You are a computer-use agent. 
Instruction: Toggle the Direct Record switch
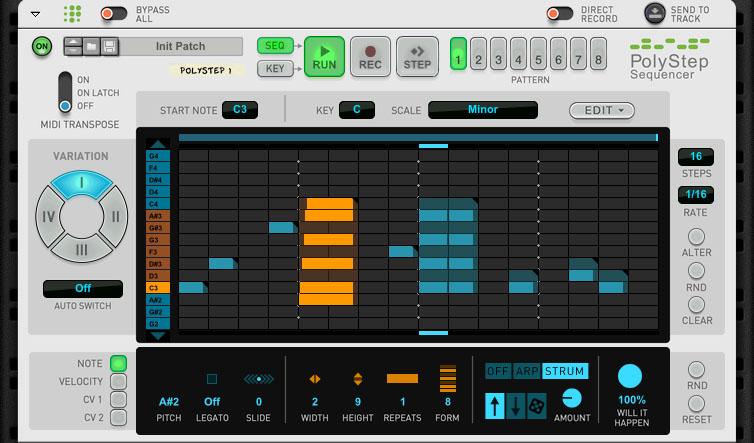560,14
